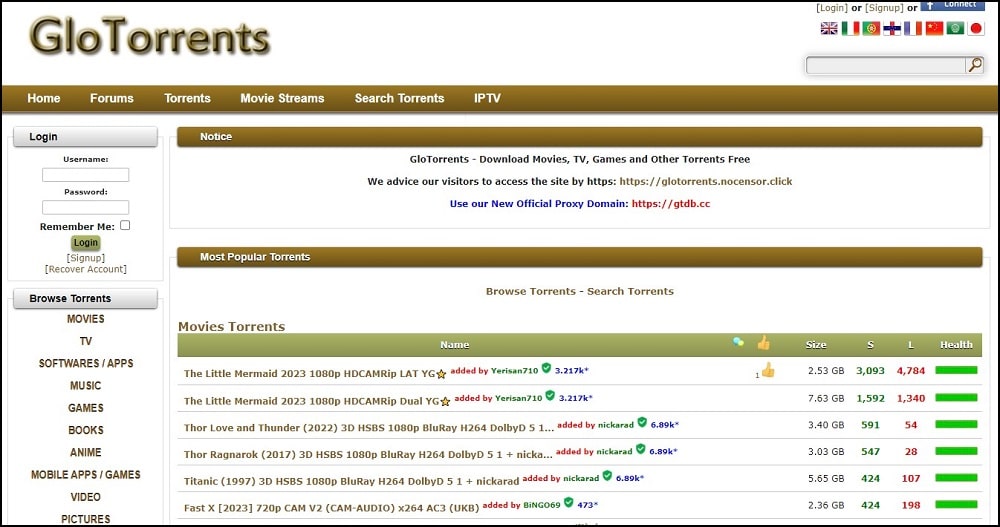This screenshot has width=1000, height=527.
Task: Focus the Username input field
Action: pos(85,175)
